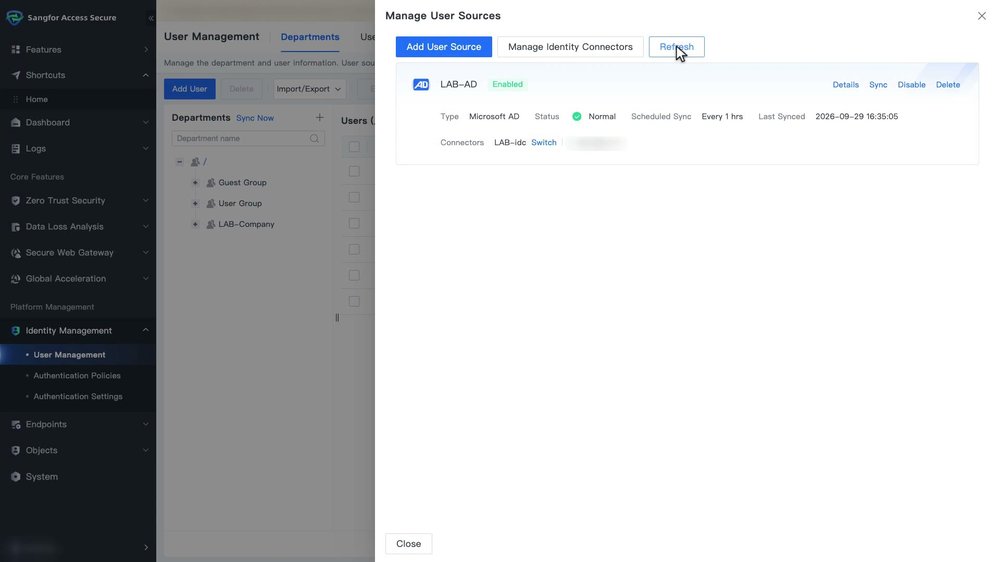1000x562 pixels.
Task: Click the Refresh button
Action: 677,47
